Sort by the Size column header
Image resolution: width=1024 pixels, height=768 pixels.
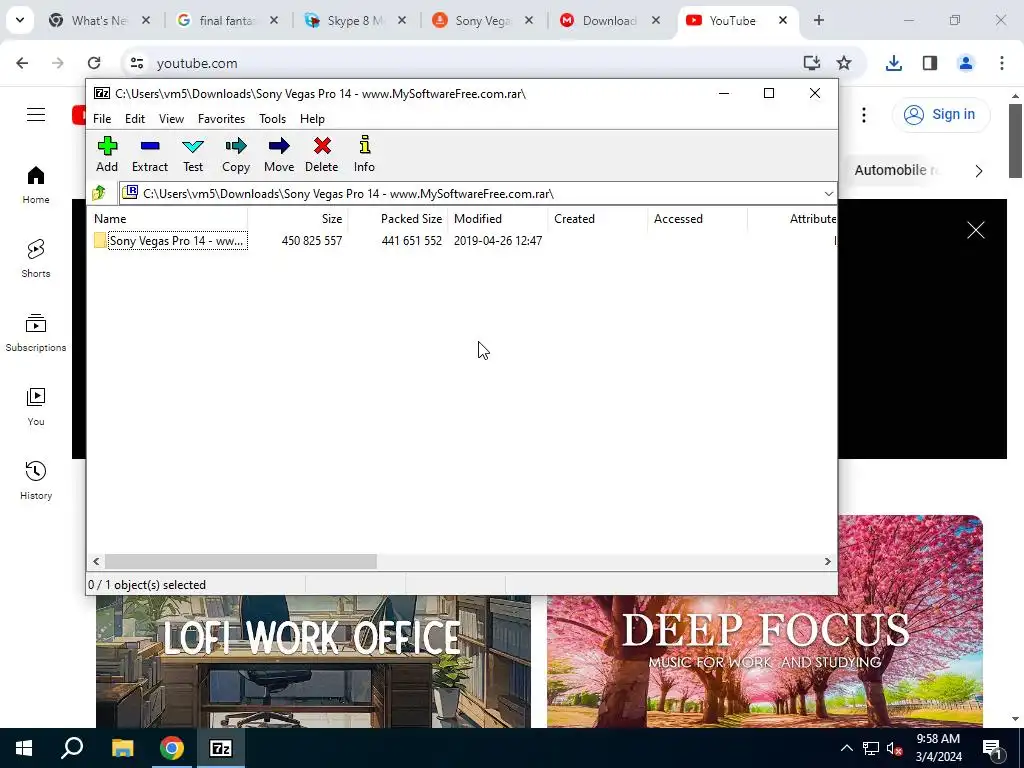coord(298,219)
